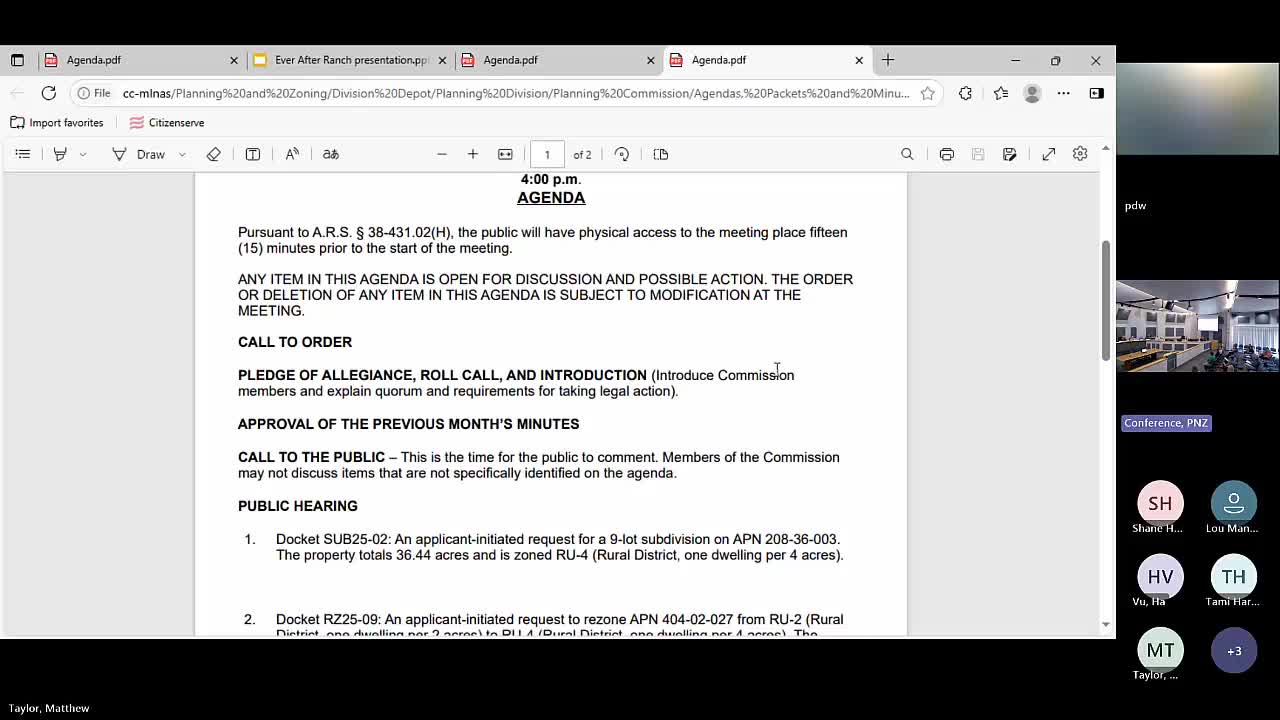The width and height of the screenshot is (1280, 720).
Task: Save the PDF document
Action: pos(978,154)
